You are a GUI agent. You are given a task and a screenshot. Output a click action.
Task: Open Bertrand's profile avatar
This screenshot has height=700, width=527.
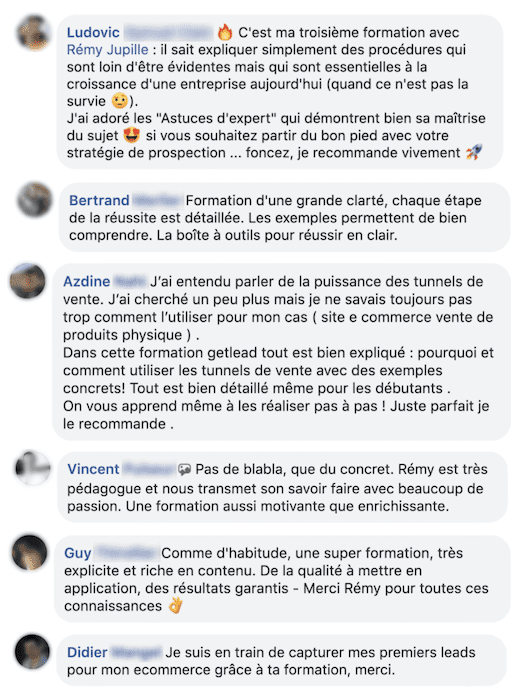coord(35,200)
